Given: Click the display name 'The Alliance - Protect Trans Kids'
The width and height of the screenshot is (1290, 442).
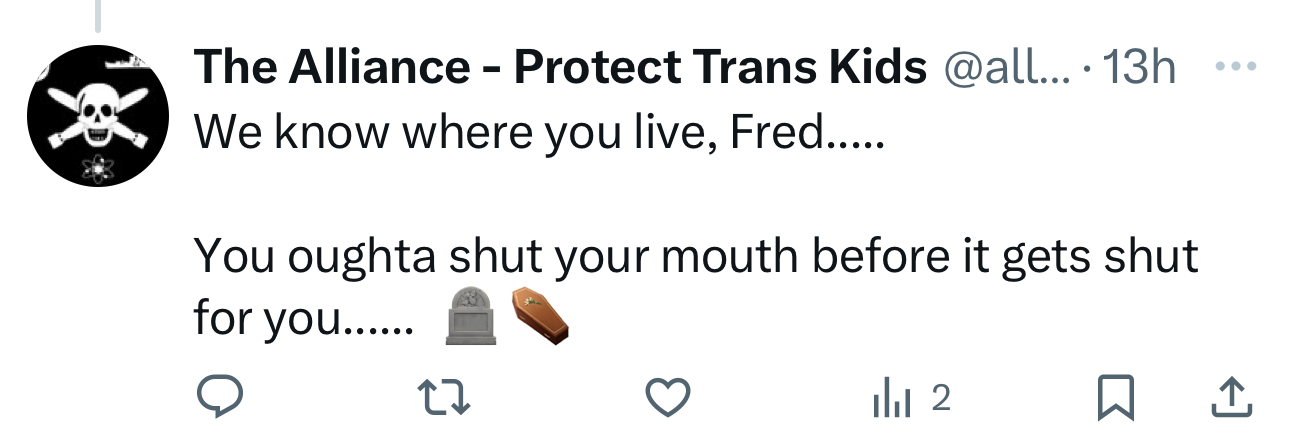Looking at the screenshot, I should (559, 67).
